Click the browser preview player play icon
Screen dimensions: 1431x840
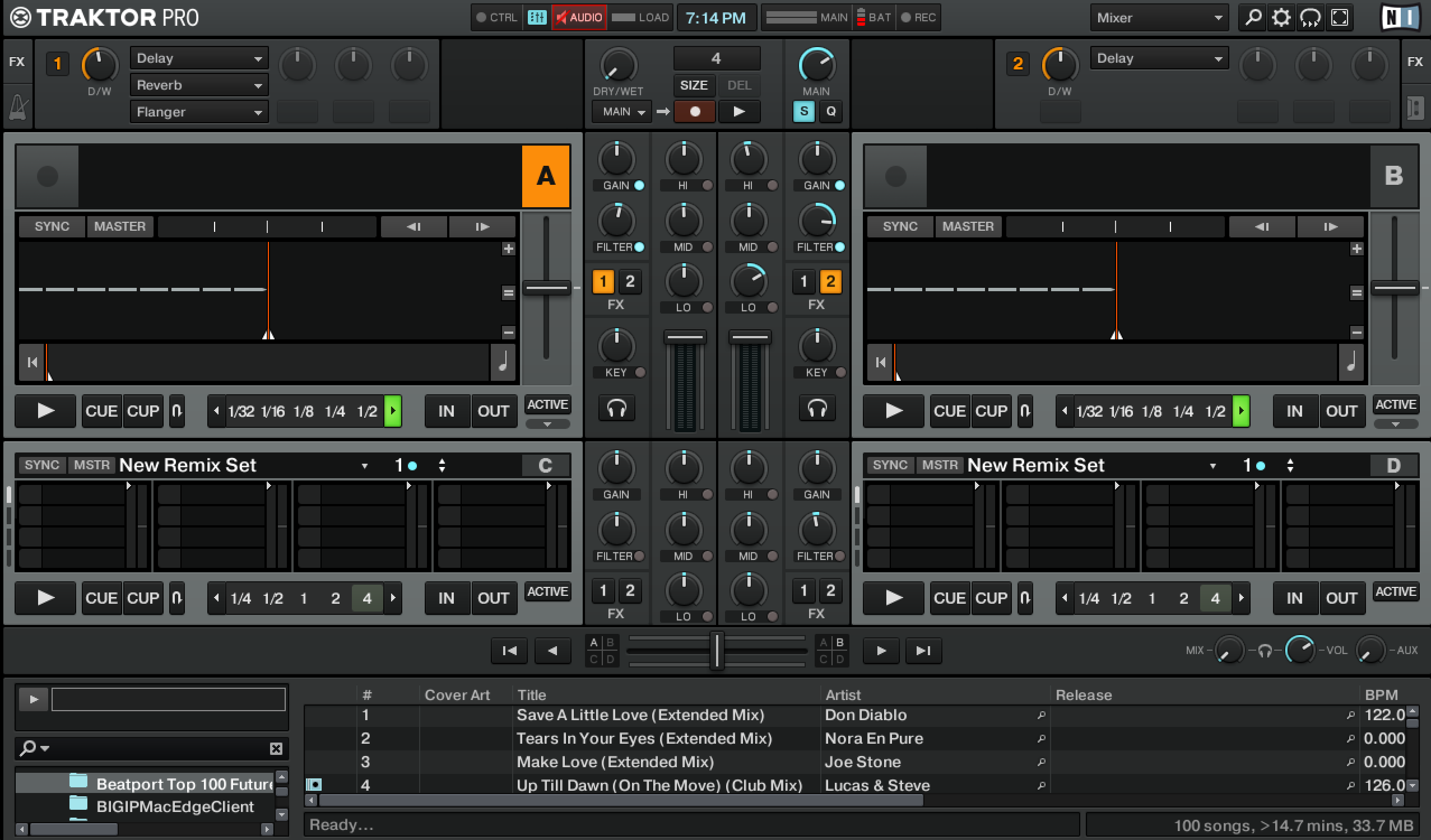(x=34, y=699)
